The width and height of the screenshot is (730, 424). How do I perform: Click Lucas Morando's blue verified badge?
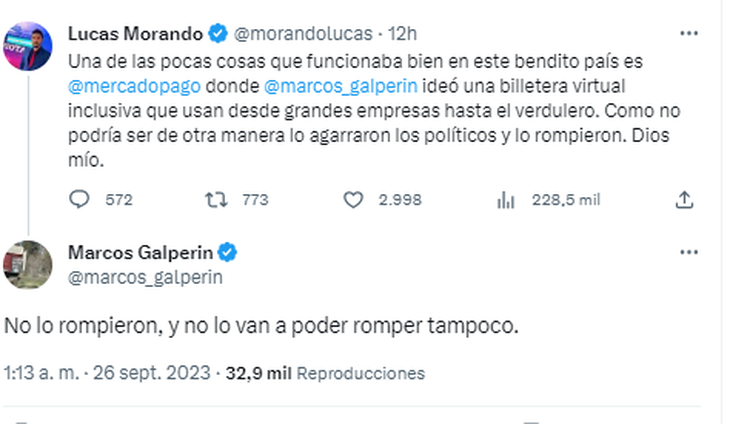220,34
